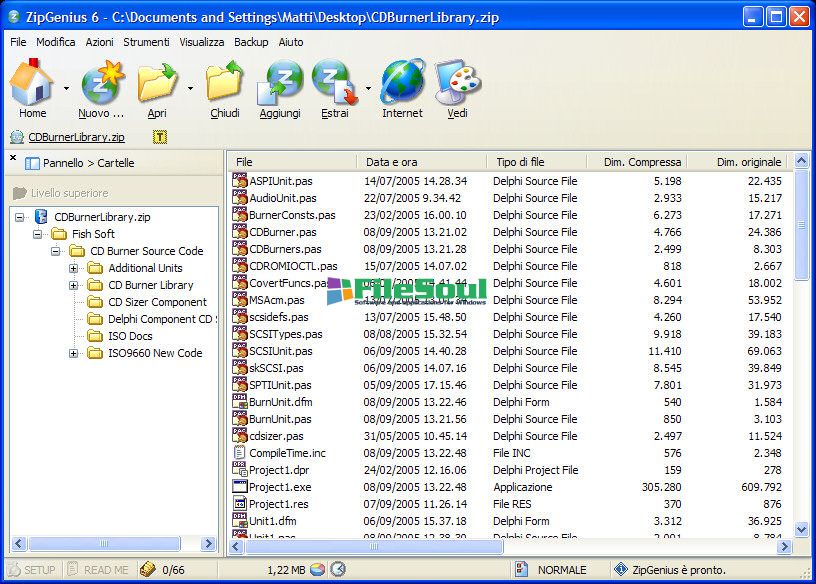
Task: Expand the ISO9660 New Code folder
Action: coord(73,353)
